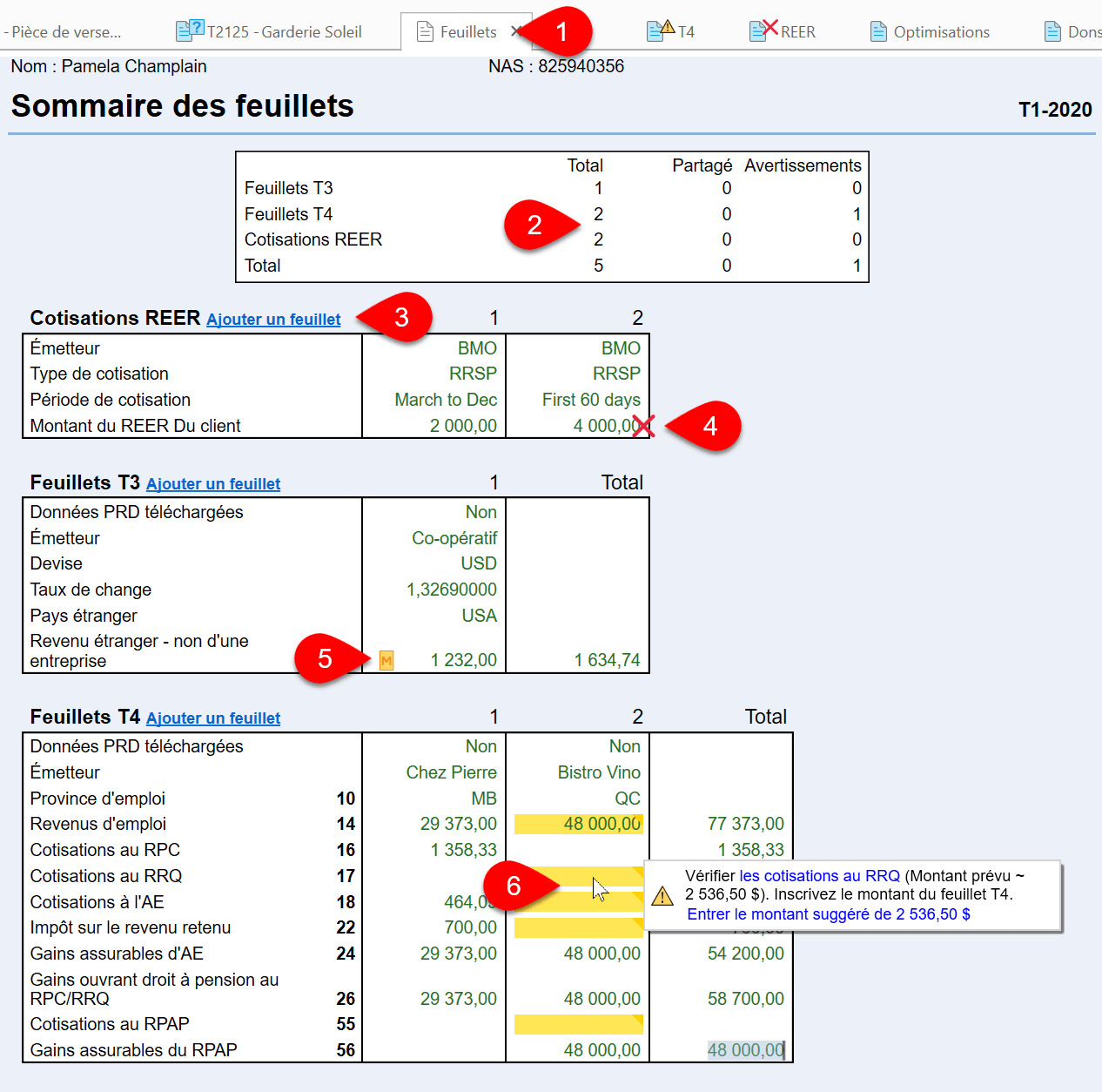Click the 29 373,00 Revenus d'emploi value
The image size is (1102, 1092).
459,824
